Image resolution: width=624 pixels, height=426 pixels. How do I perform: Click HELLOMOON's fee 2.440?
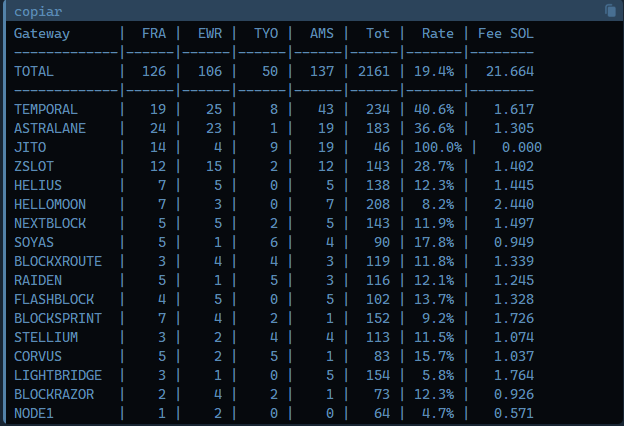coord(514,205)
